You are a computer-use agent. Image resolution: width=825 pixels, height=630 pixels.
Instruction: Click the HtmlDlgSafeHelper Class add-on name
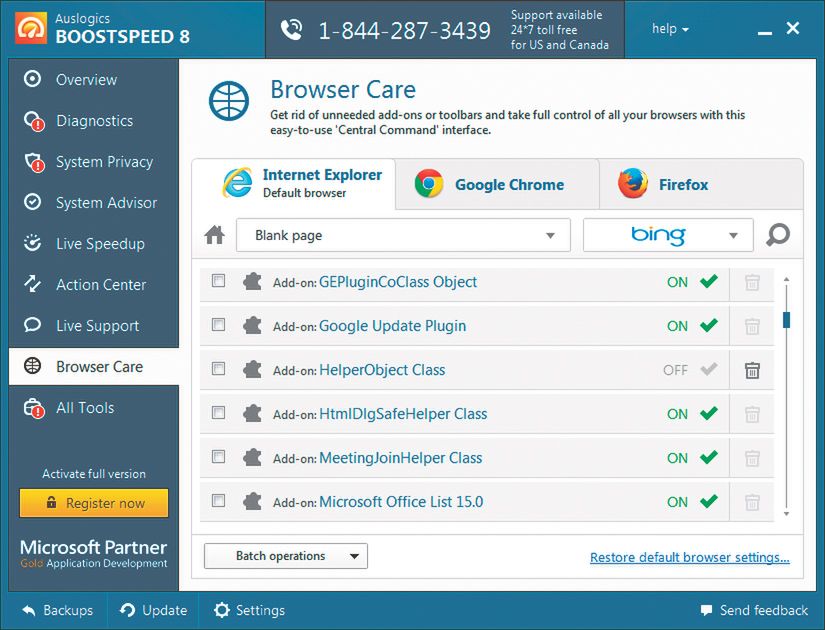click(x=403, y=414)
